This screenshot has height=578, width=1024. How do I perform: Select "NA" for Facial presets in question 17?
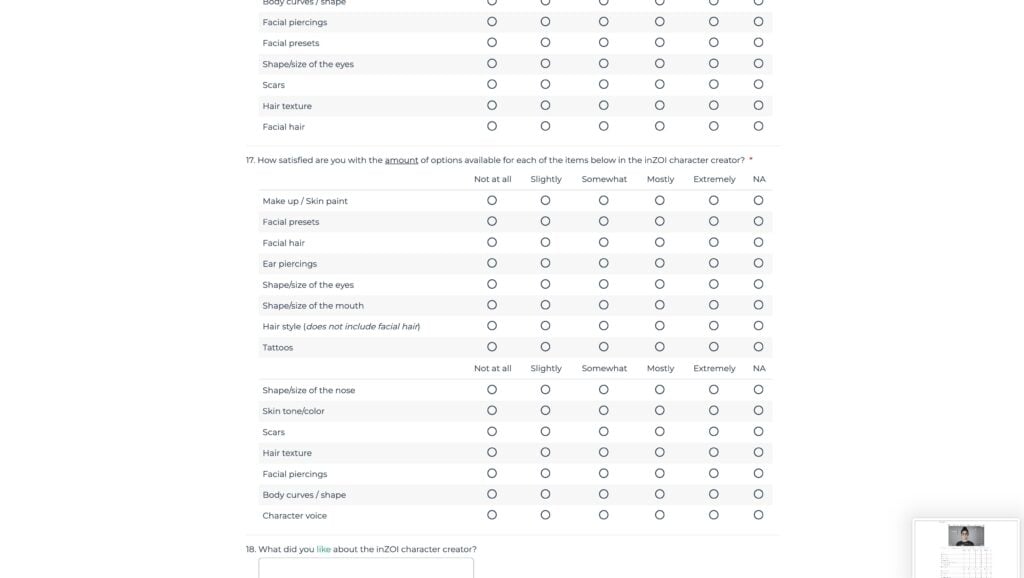click(x=759, y=221)
